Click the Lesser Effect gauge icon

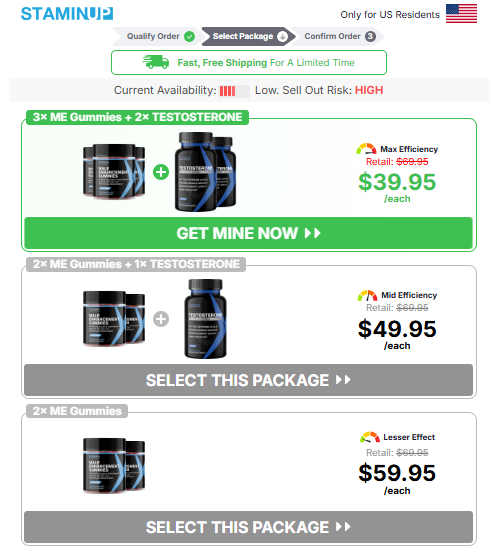pos(370,437)
